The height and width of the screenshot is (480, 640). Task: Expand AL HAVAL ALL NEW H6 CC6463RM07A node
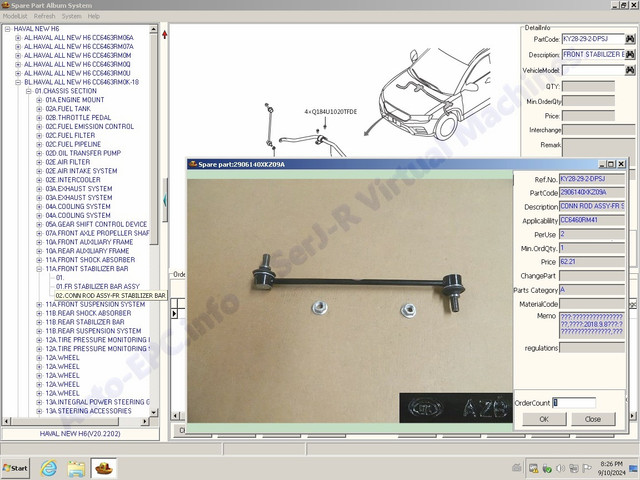[18, 47]
